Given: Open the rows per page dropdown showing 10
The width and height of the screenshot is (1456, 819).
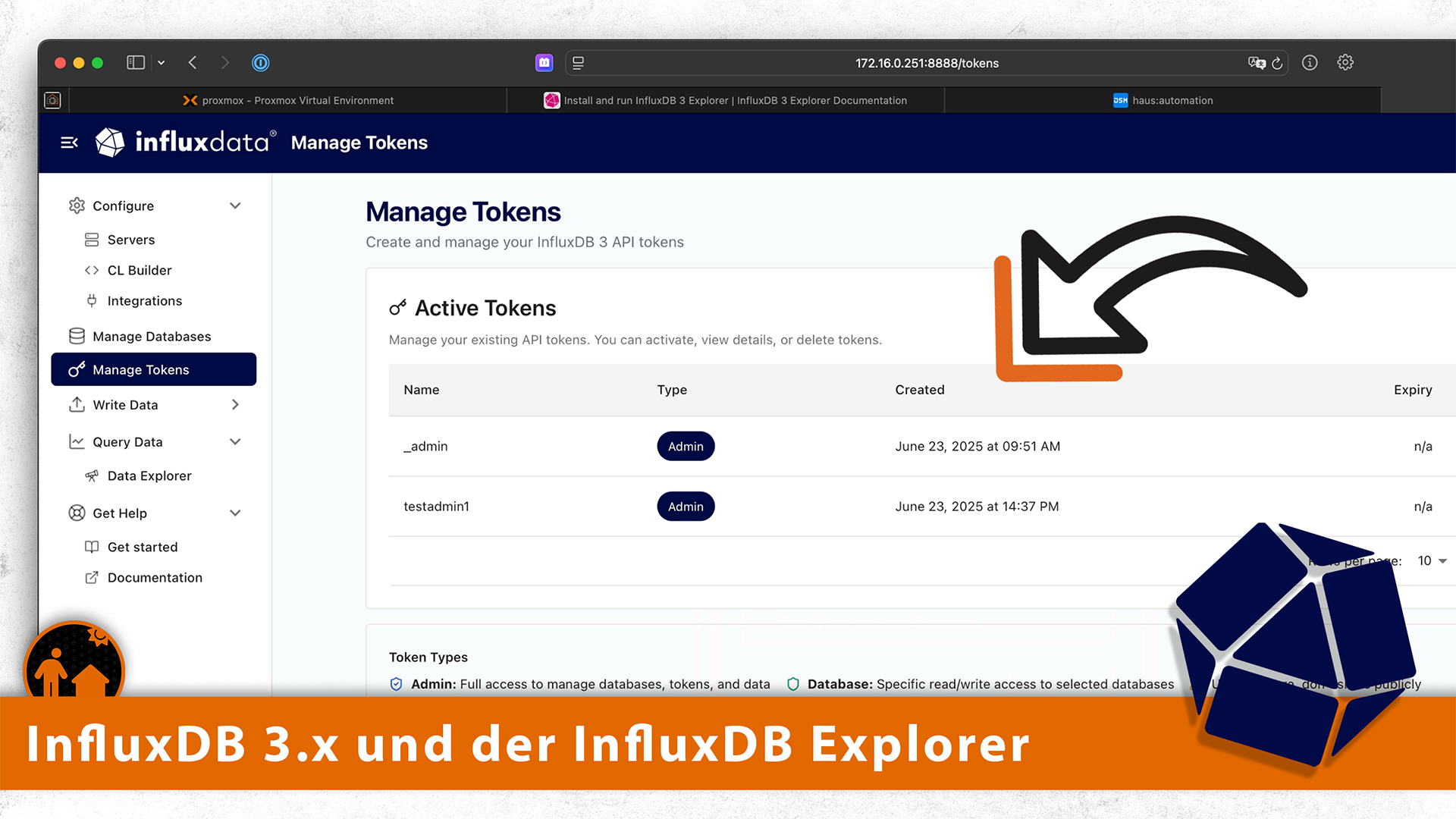Looking at the screenshot, I should [1432, 561].
